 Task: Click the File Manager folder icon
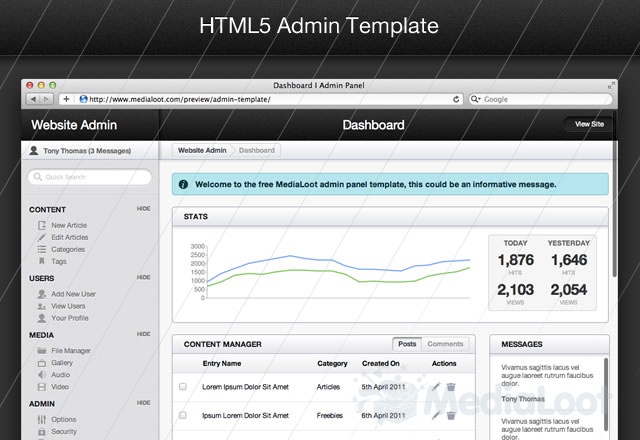pyautogui.click(x=41, y=351)
